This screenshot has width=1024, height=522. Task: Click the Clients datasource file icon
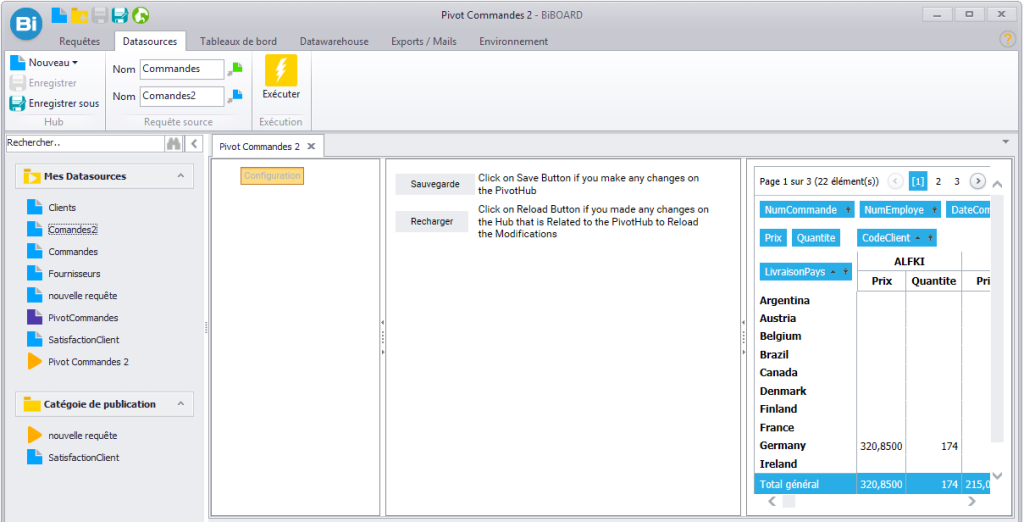click(34, 208)
